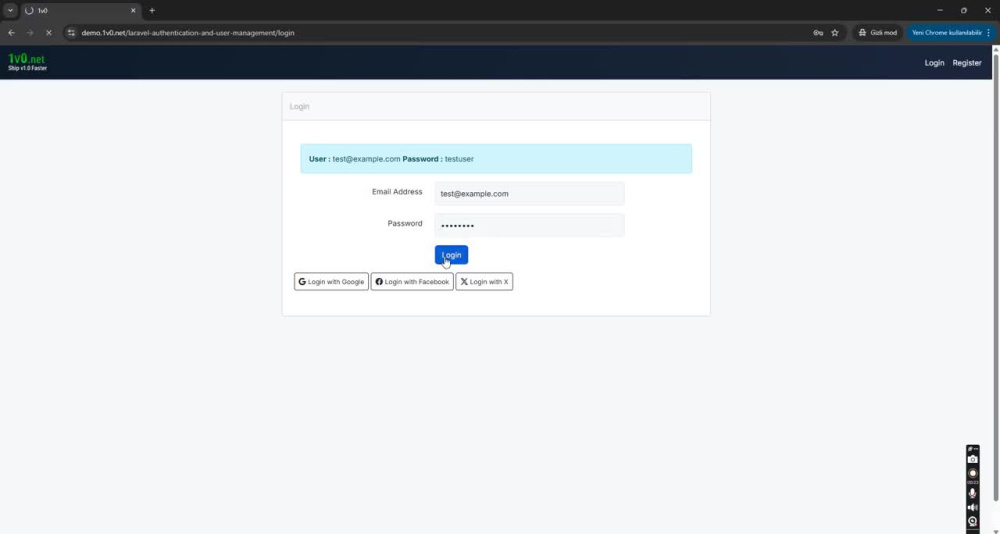
Task: Click the Login with Facebook button
Action: pyautogui.click(x=412, y=281)
